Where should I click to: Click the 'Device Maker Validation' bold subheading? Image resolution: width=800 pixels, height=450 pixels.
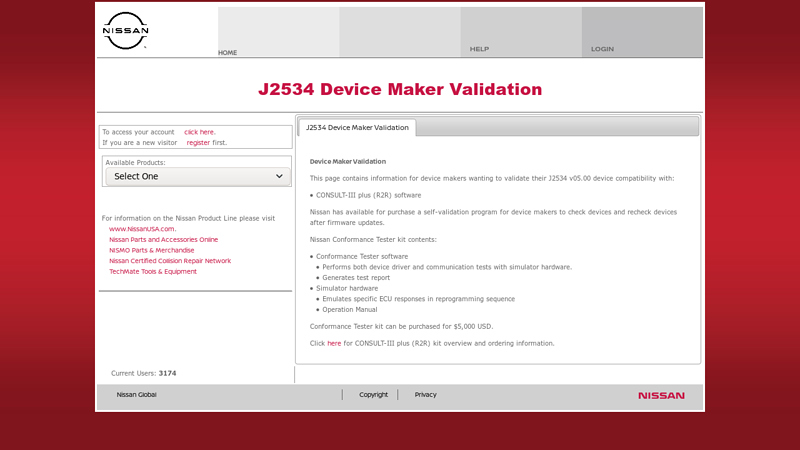[347, 161]
